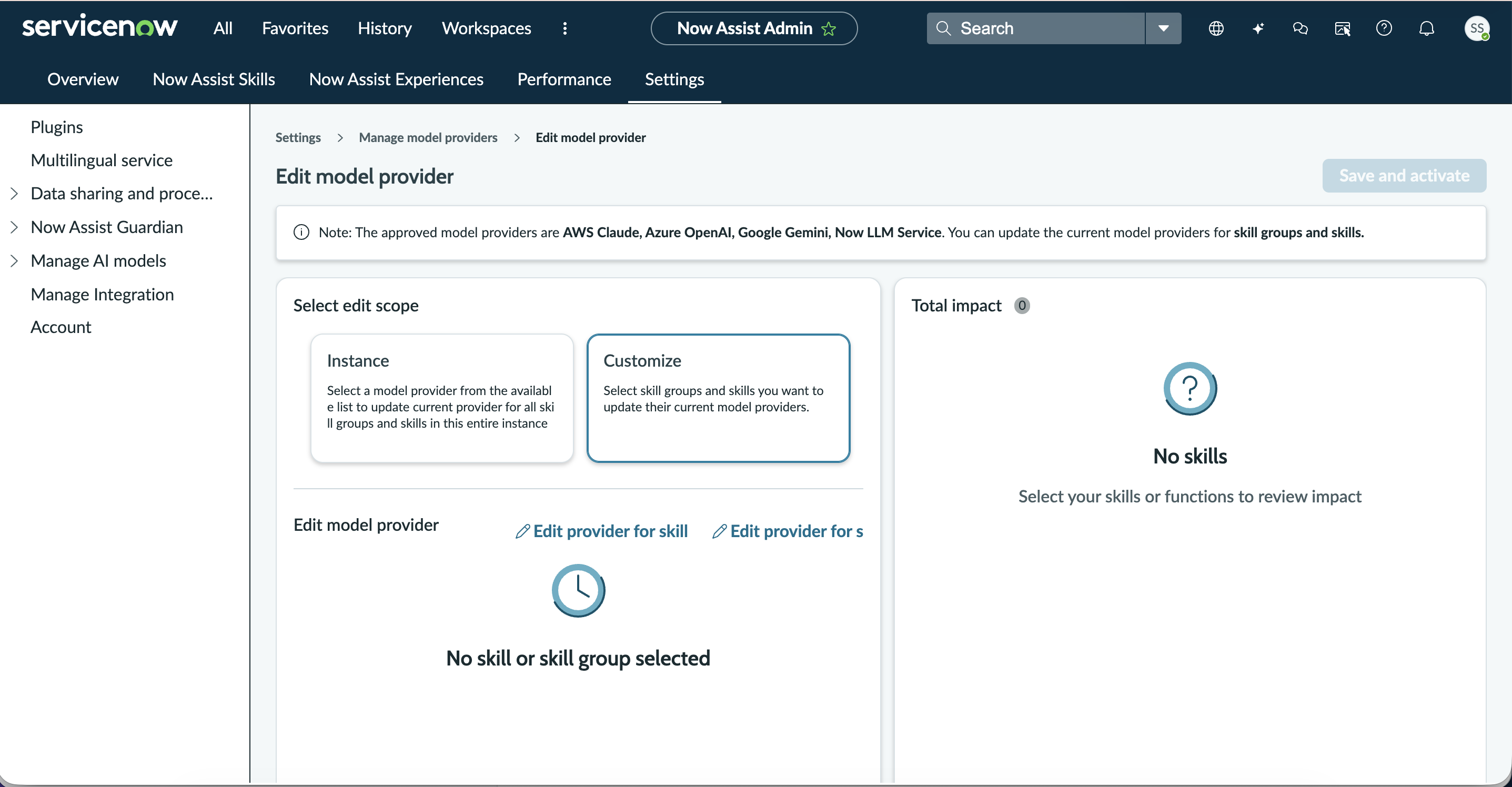This screenshot has height=787, width=1512.
Task: Click the "No skill or skill group selected" text
Action: [x=578, y=658]
